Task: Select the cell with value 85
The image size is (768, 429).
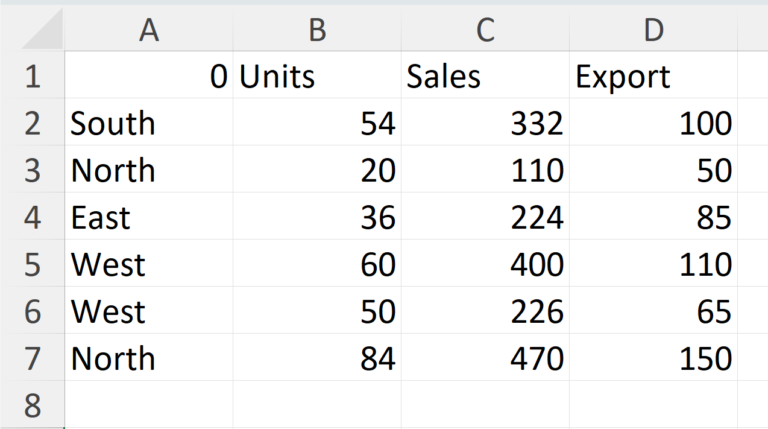Action: point(653,217)
